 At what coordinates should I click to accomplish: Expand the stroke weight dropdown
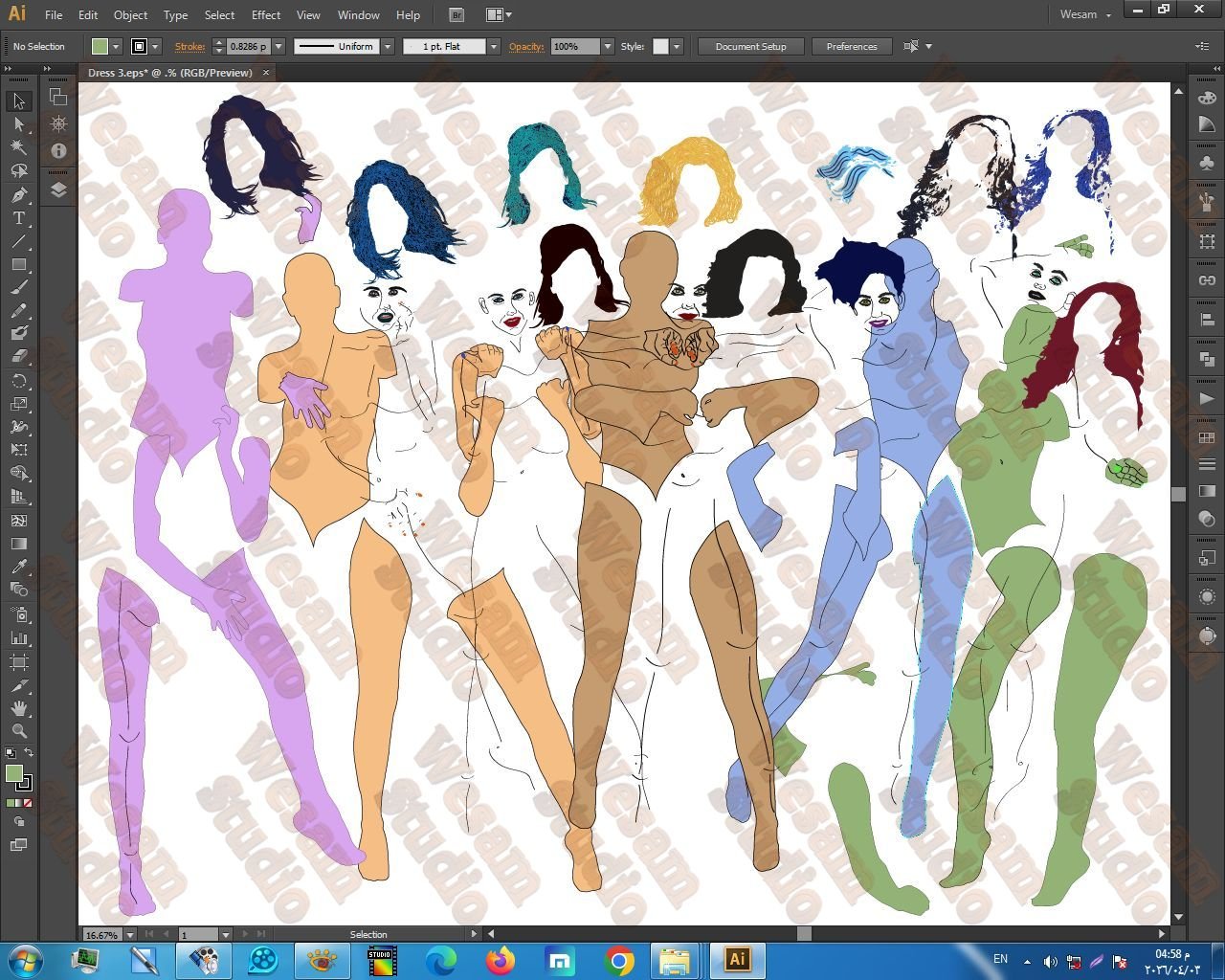pos(278,46)
